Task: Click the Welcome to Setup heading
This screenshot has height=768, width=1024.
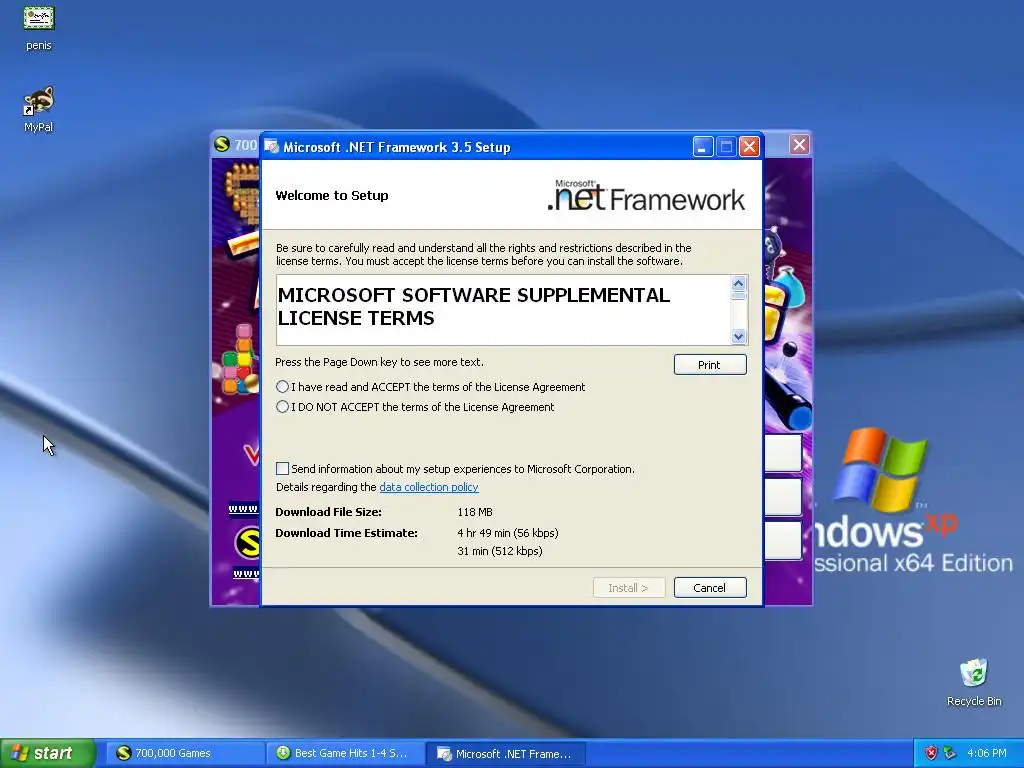Action: tap(332, 195)
